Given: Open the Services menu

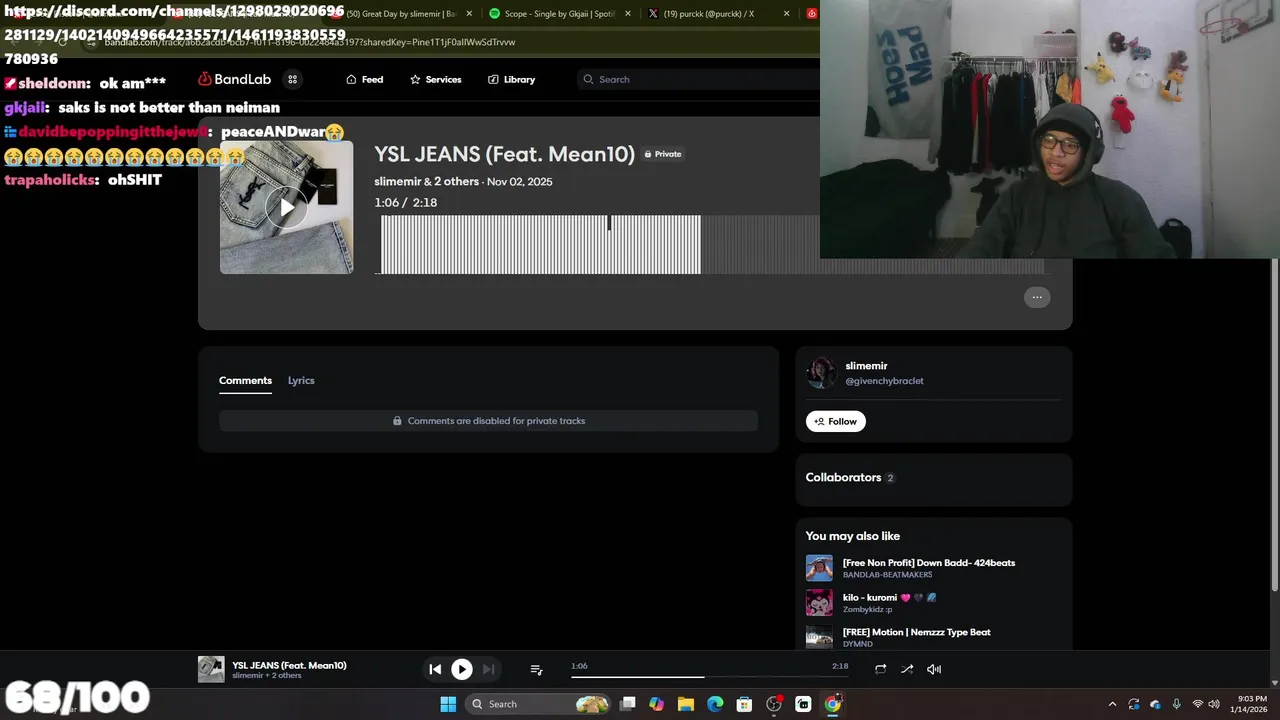Looking at the screenshot, I should [436, 79].
